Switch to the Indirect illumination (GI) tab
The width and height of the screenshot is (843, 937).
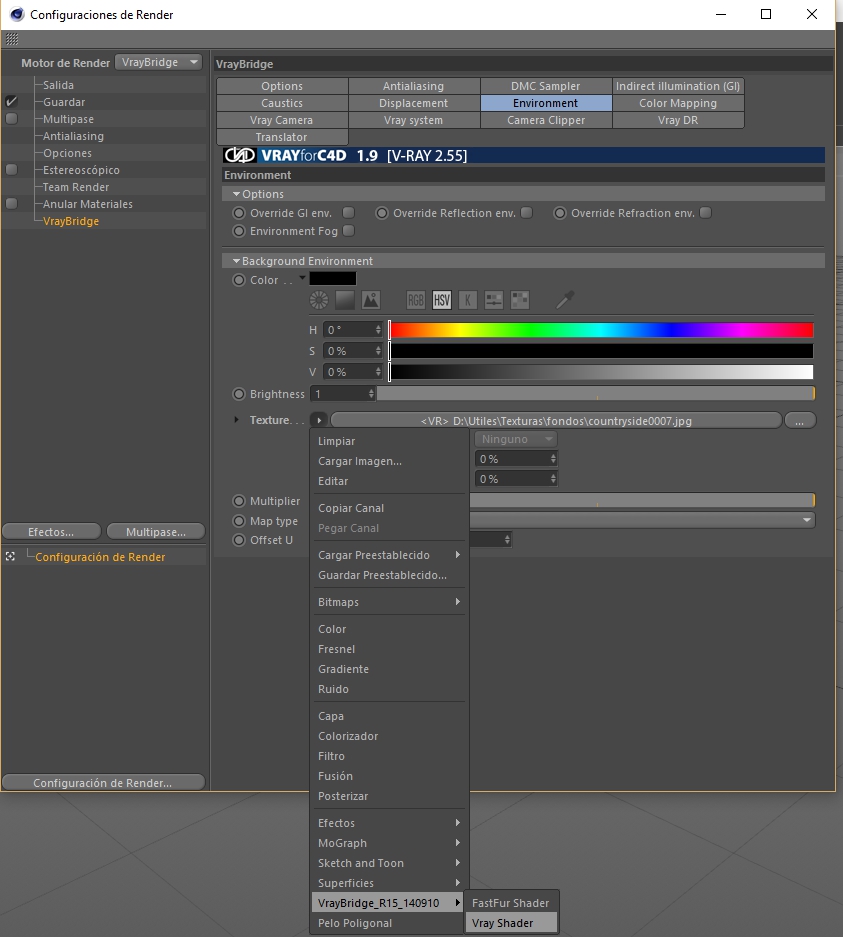pyautogui.click(x=678, y=86)
